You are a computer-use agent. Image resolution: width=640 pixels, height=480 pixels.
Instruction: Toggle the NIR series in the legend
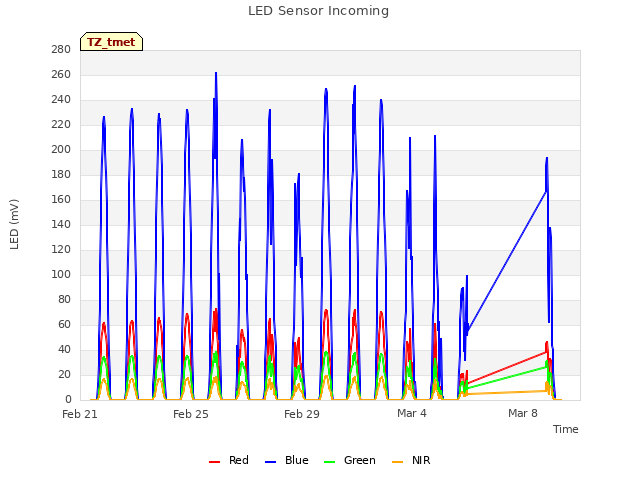pos(411,460)
